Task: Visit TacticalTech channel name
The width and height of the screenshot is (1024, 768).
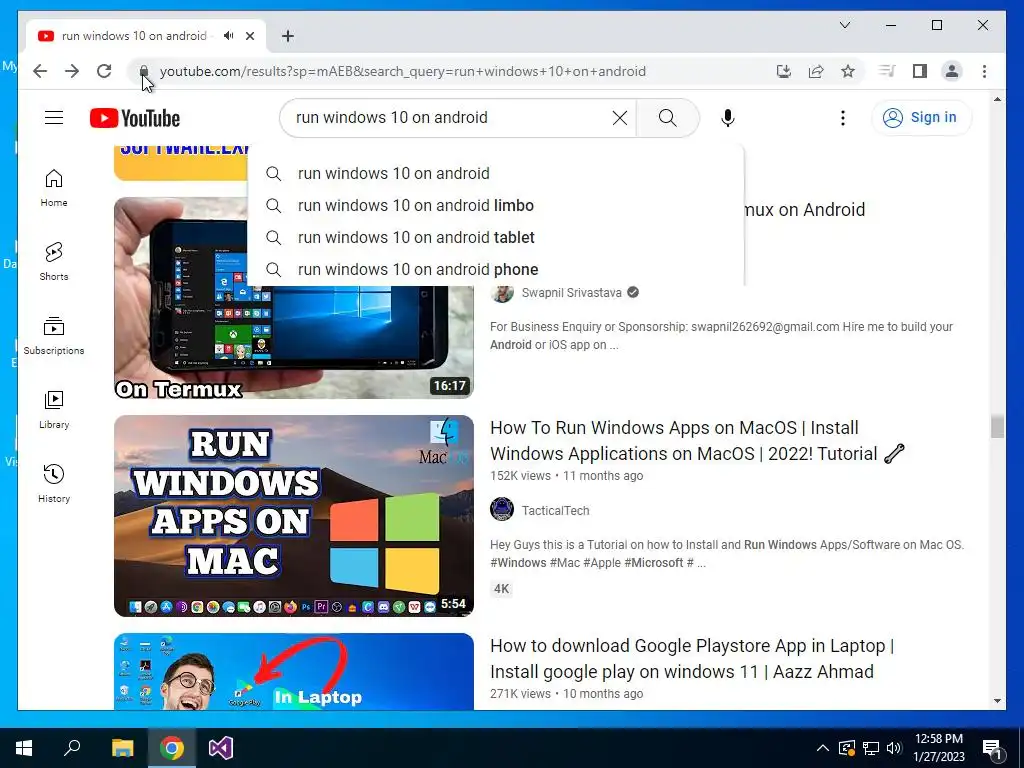Action: (x=555, y=511)
